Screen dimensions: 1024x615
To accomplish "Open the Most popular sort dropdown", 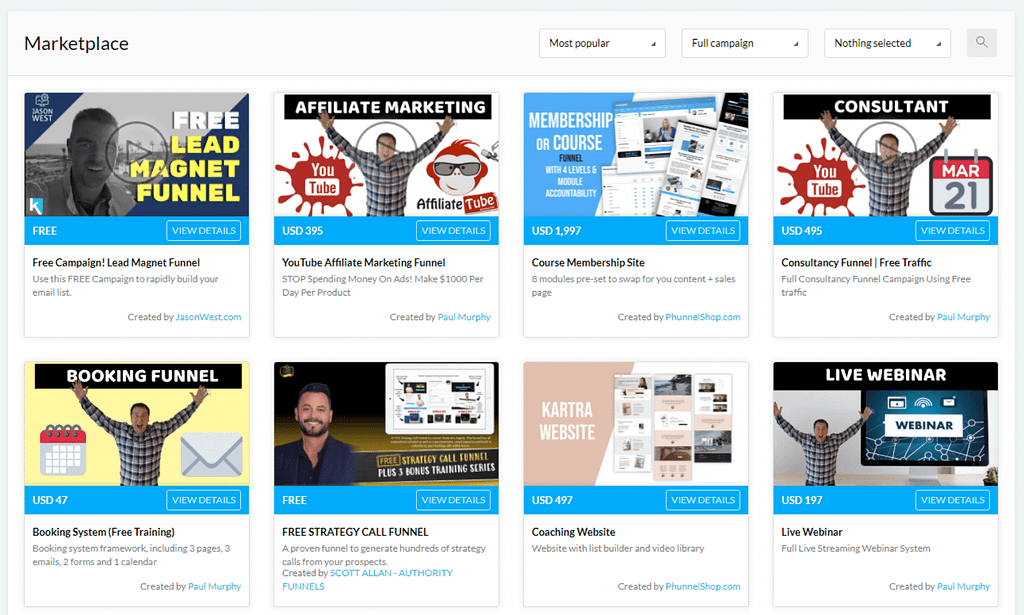I will (602, 43).
